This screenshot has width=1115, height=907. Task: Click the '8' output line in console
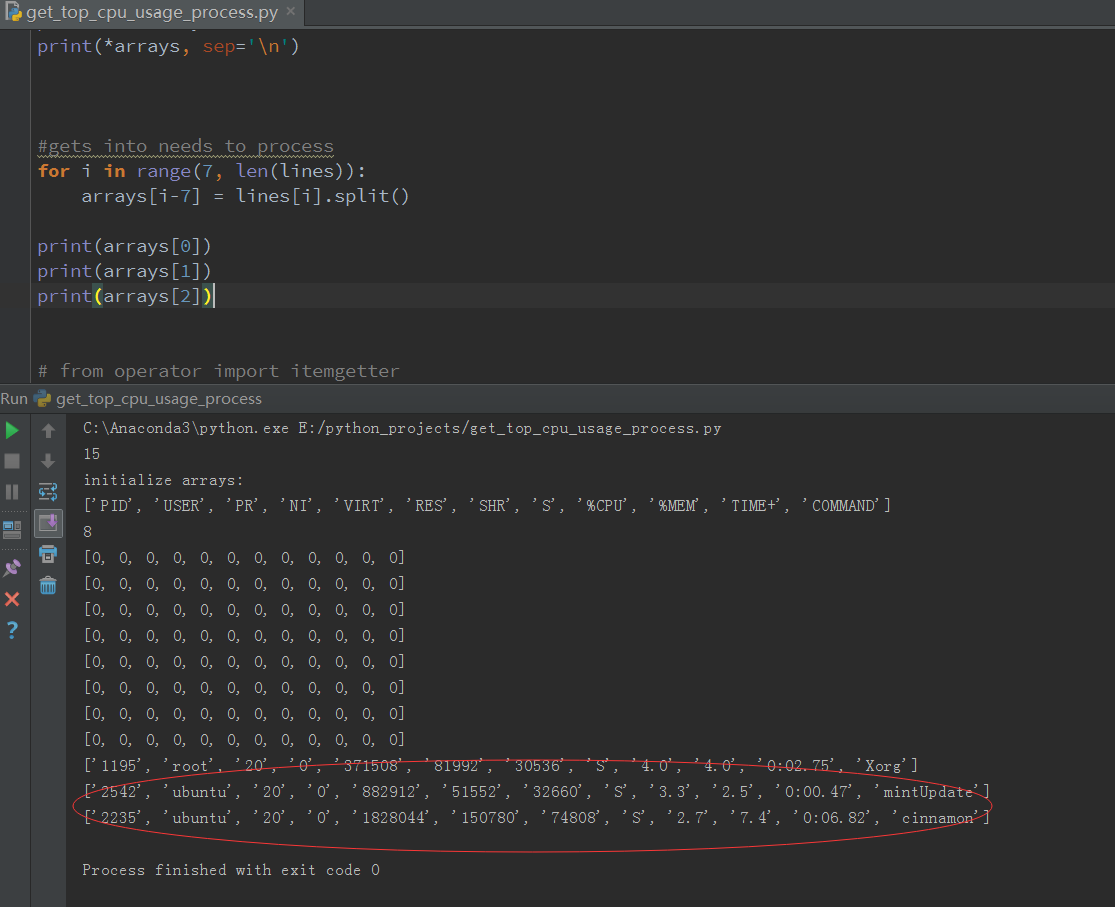click(x=87, y=532)
